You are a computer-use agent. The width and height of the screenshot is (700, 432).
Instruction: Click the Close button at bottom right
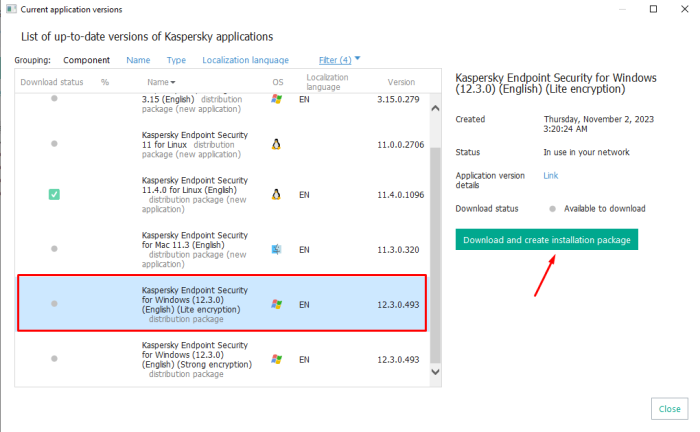669,408
